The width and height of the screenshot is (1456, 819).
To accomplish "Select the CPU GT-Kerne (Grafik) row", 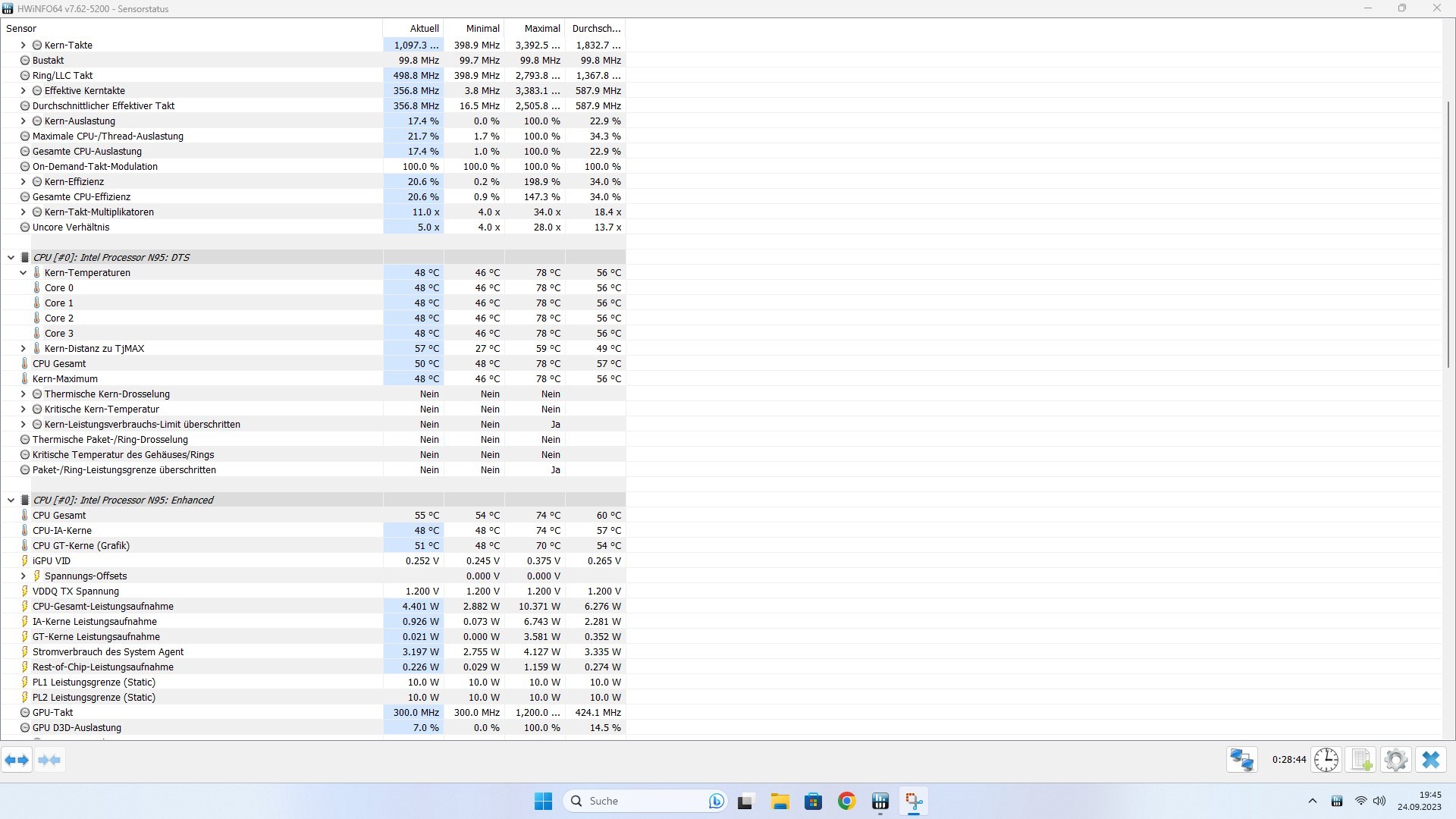I will pos(313,545).
